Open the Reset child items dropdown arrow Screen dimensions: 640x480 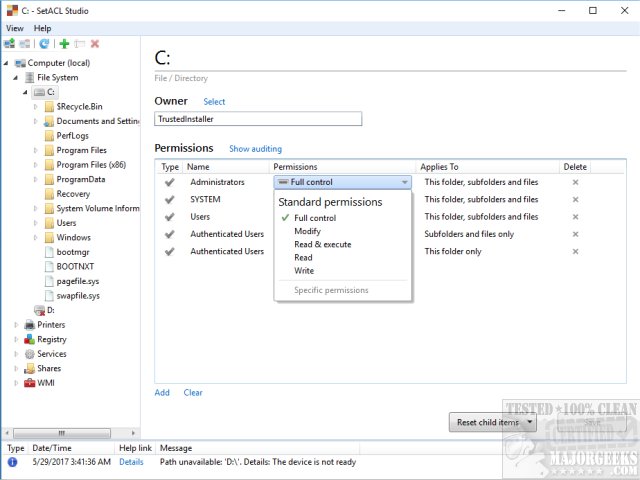[x=530, y=422]
